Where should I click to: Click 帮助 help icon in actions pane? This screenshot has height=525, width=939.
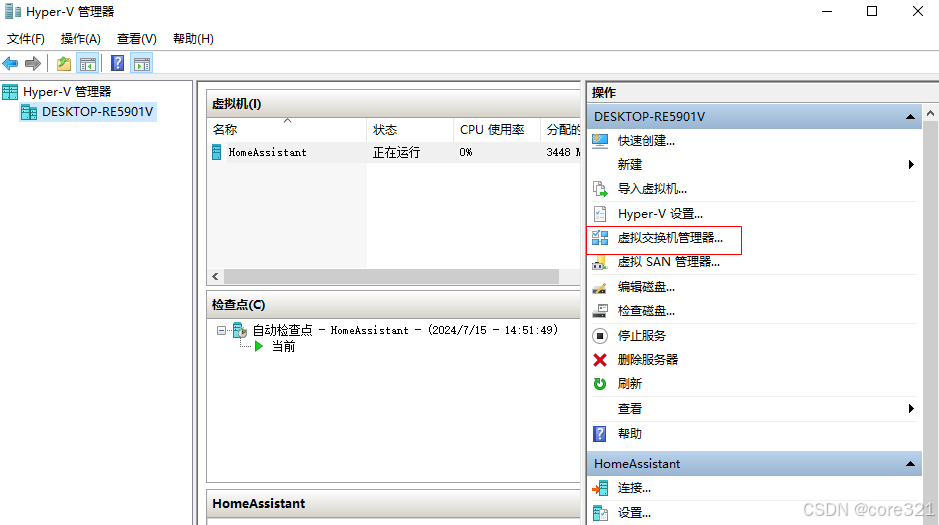coord(600,433)
